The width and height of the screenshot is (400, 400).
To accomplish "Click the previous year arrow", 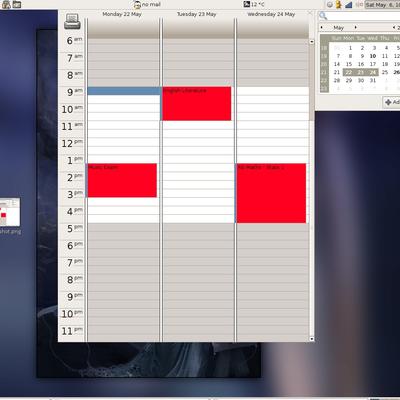I will click(394, 27).
